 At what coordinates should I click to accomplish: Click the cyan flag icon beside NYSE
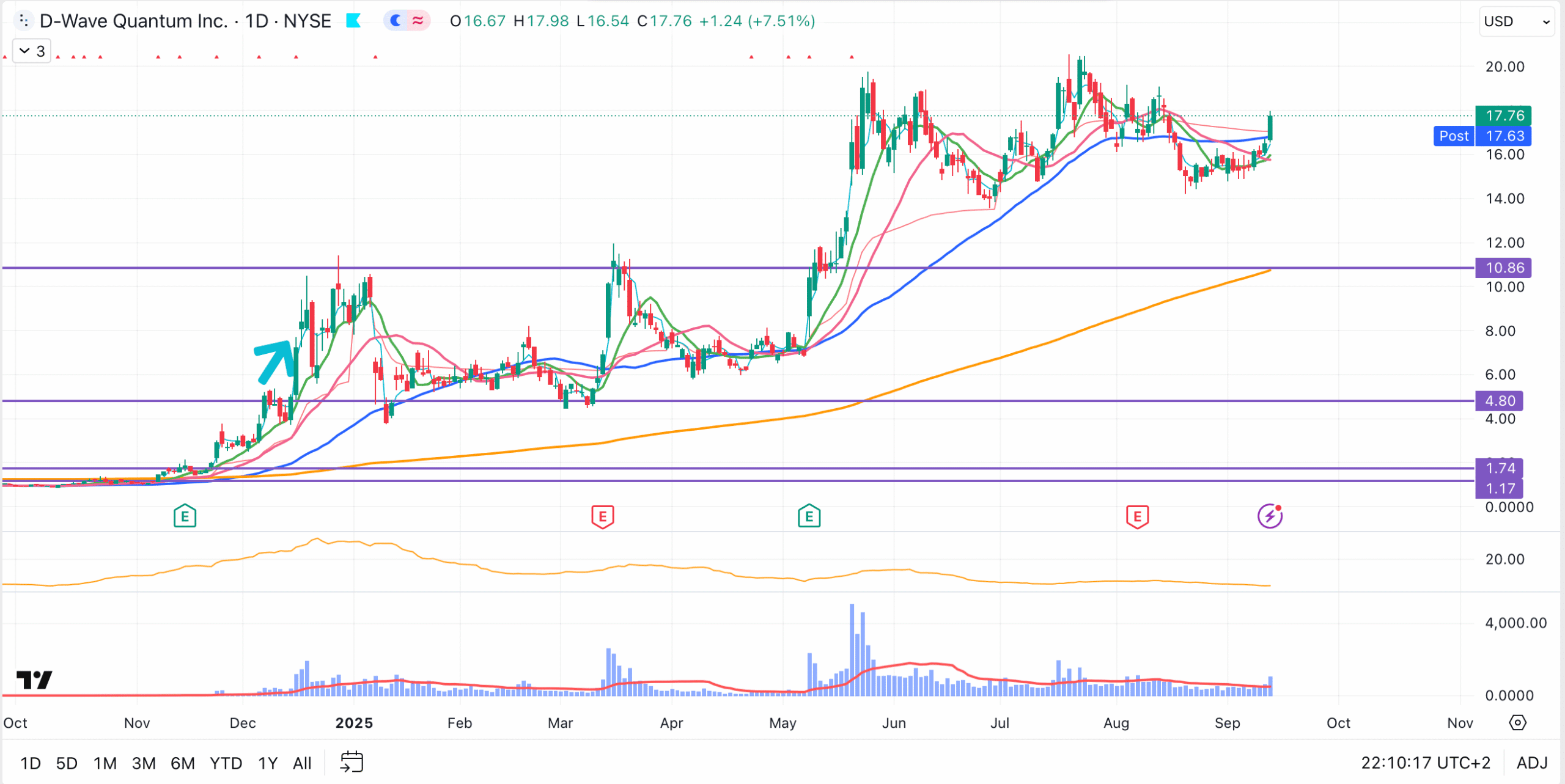pyautogui.click(x=353, y=21)
